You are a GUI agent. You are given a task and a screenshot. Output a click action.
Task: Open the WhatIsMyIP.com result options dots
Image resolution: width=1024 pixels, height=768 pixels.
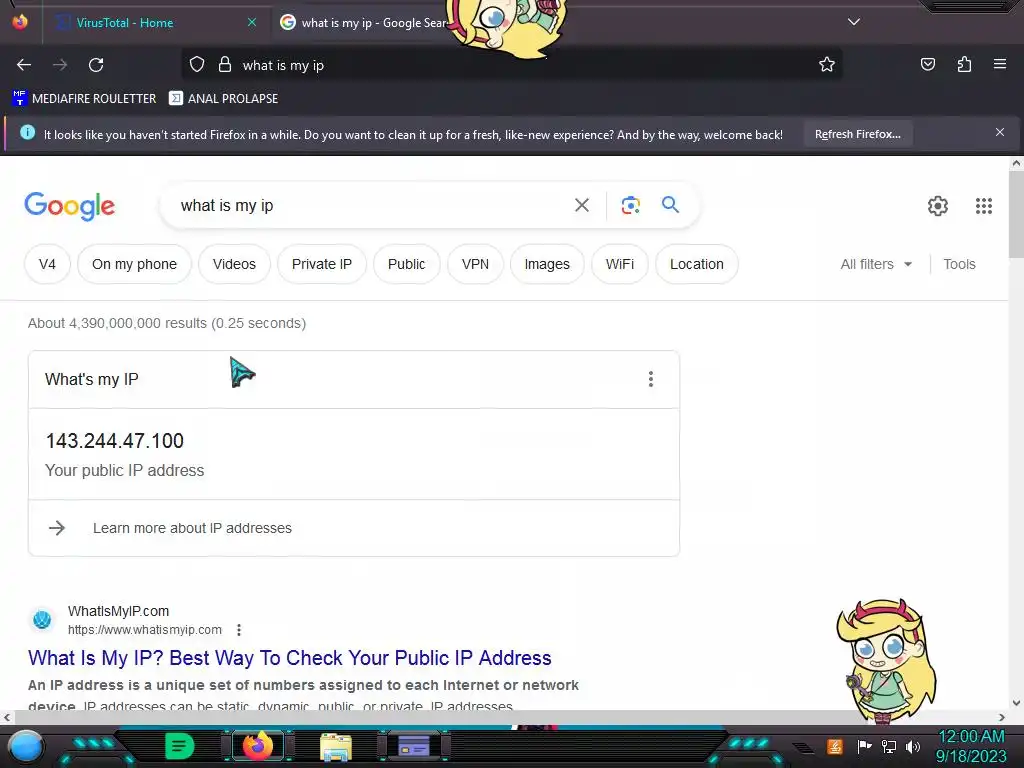[239, 630]
